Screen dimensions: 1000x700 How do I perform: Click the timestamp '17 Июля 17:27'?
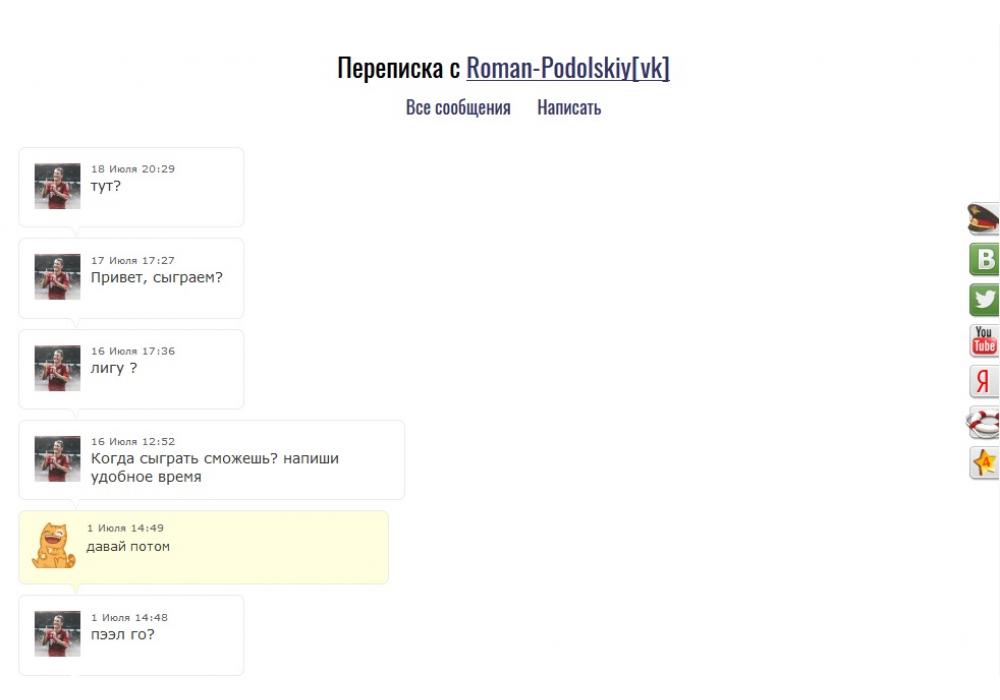coord(133,260)
